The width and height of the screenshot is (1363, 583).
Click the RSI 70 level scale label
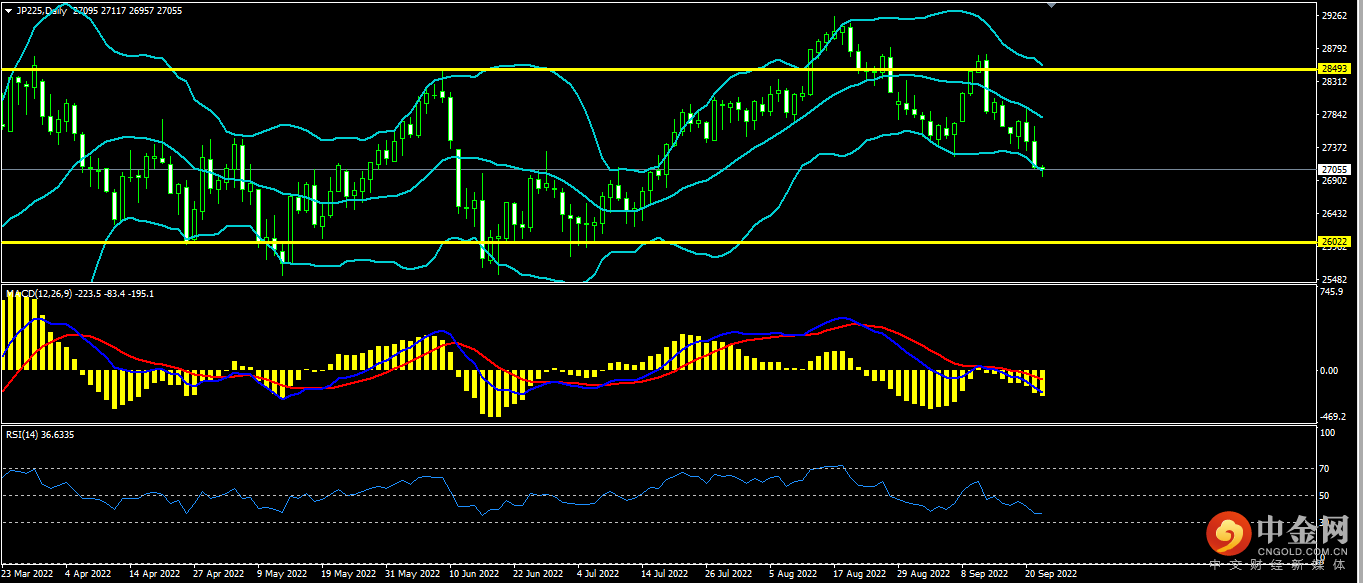tap(1325, 468)
